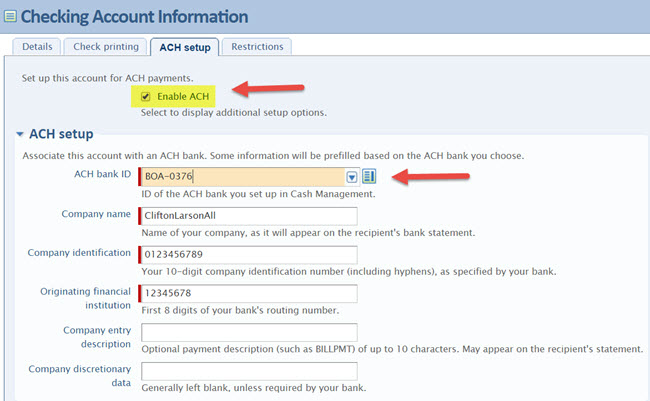This screenshot has width=650, height=401.
Task: Click the Company discretionary data field
Action: (x=248, y=371)
